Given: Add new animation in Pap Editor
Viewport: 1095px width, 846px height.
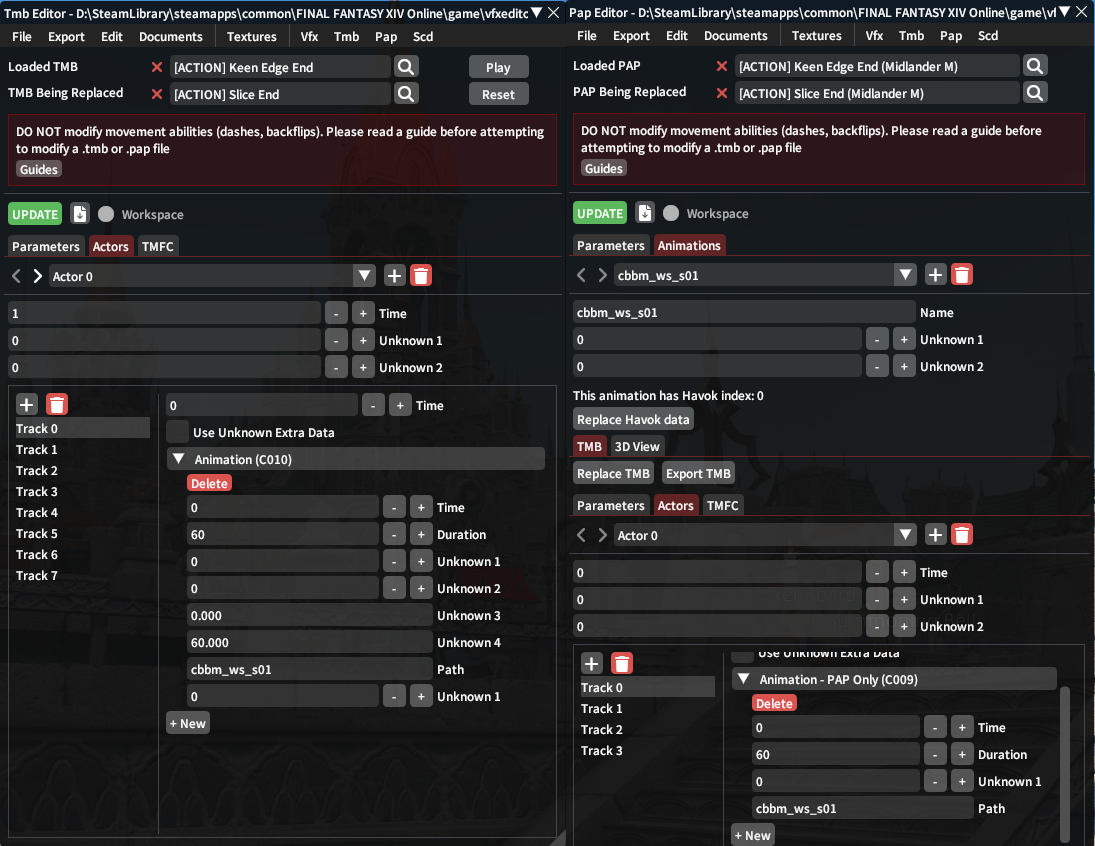Looking at the screenshot, I should click(936, 275).
